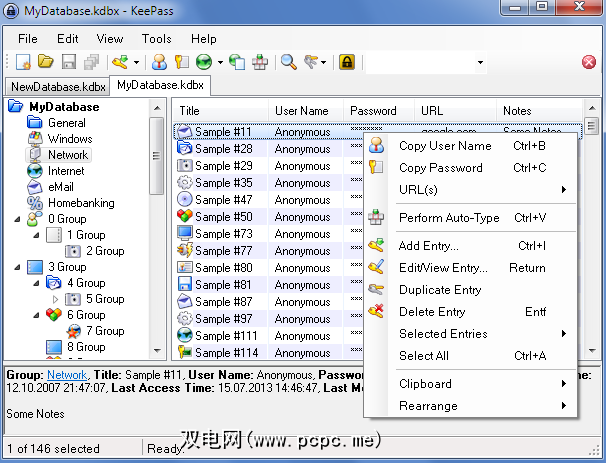Click the URL column header
Screen dimensions: 606x463
(455, 111)
